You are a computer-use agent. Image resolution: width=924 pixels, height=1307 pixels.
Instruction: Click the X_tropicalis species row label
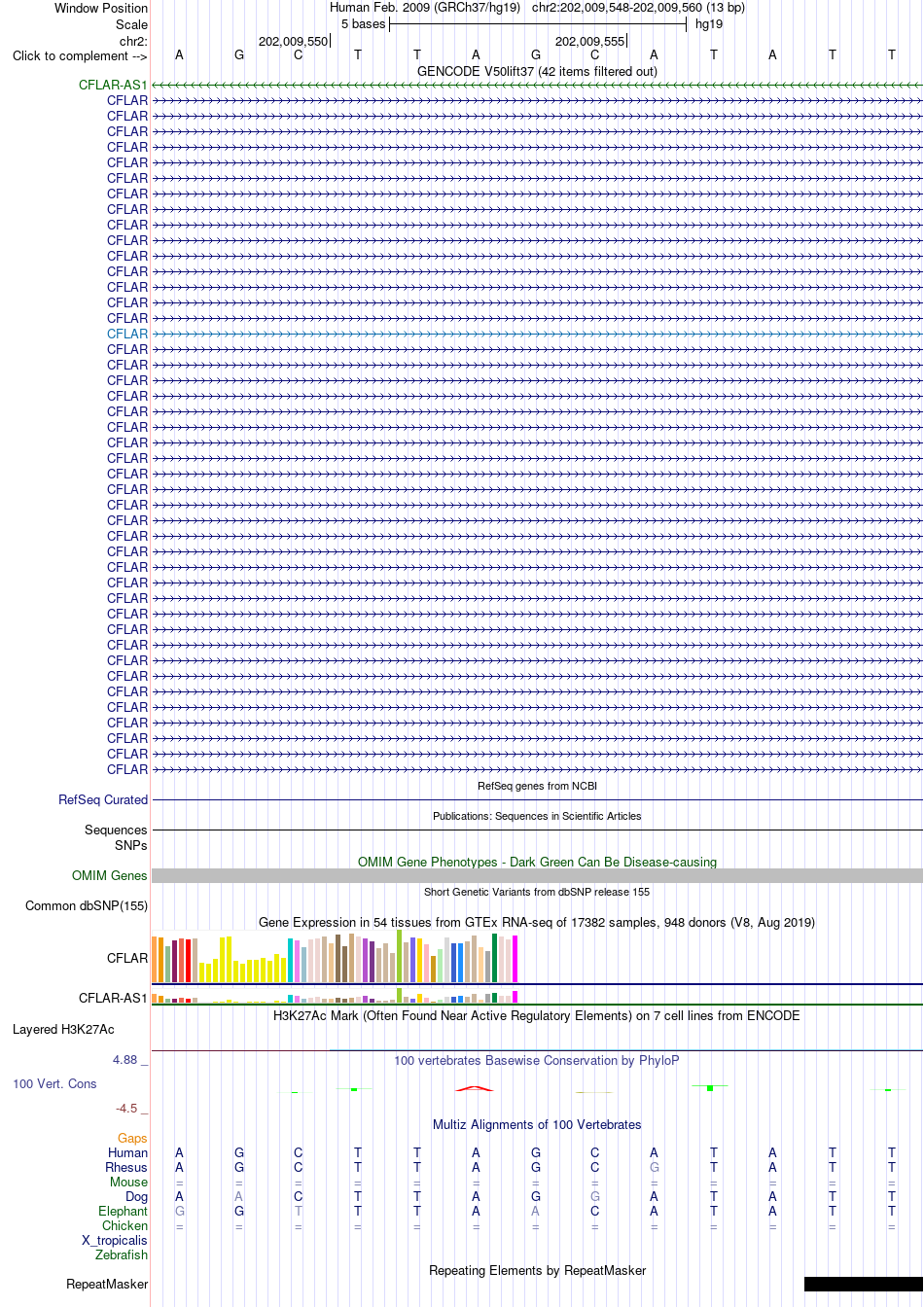pyautogui.click(x=115, y=1240)
